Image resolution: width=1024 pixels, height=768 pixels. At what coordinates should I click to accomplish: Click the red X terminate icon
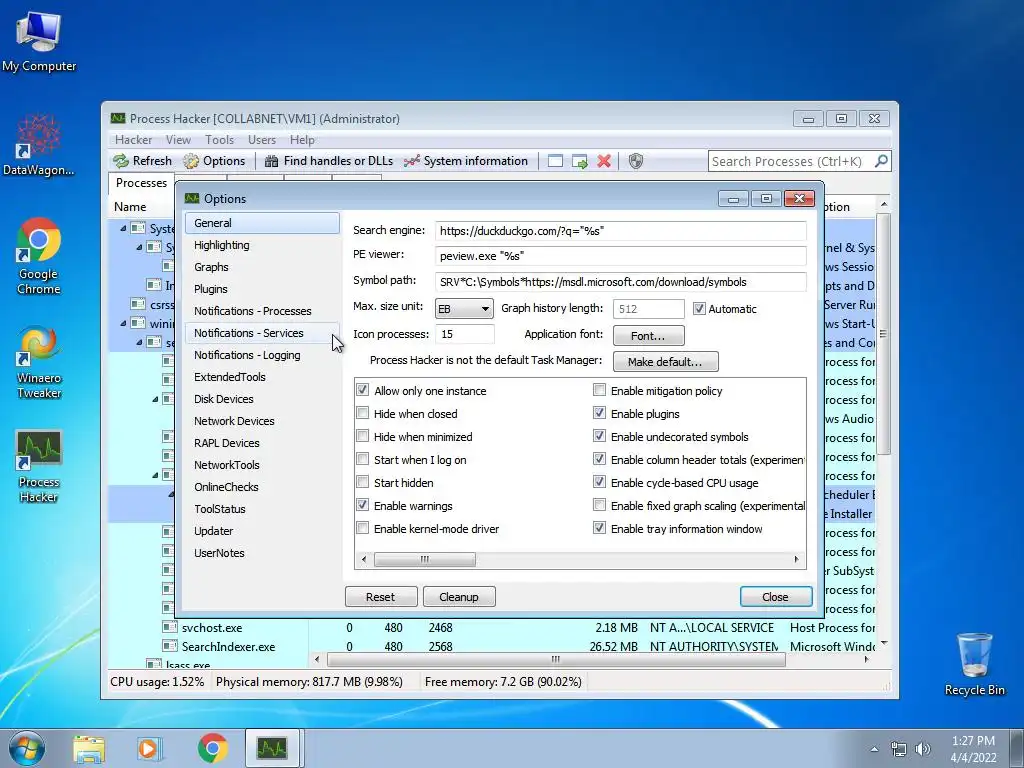click(x=604, y=161)
